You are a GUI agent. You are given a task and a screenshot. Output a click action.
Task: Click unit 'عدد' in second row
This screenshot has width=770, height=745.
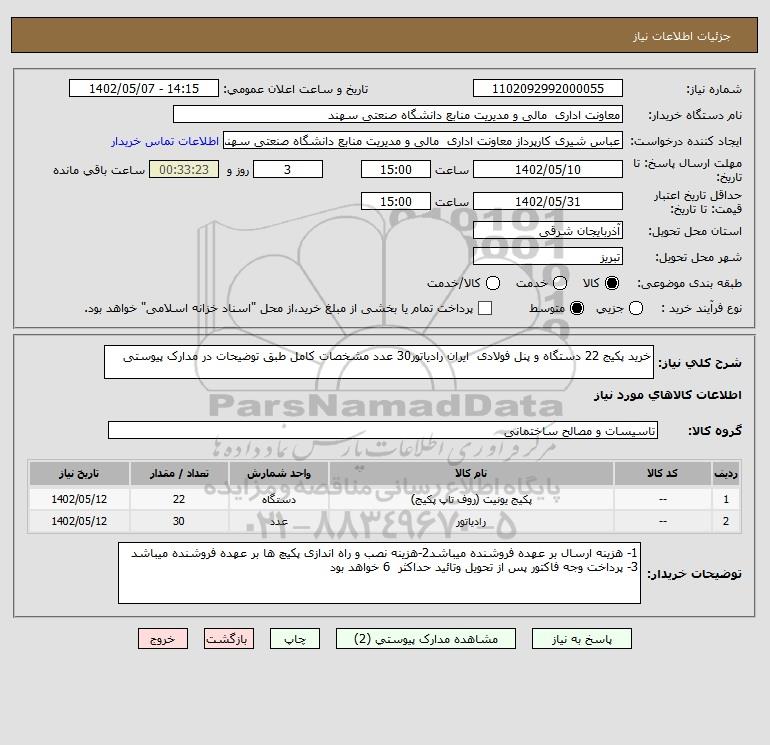click(279, 522)
